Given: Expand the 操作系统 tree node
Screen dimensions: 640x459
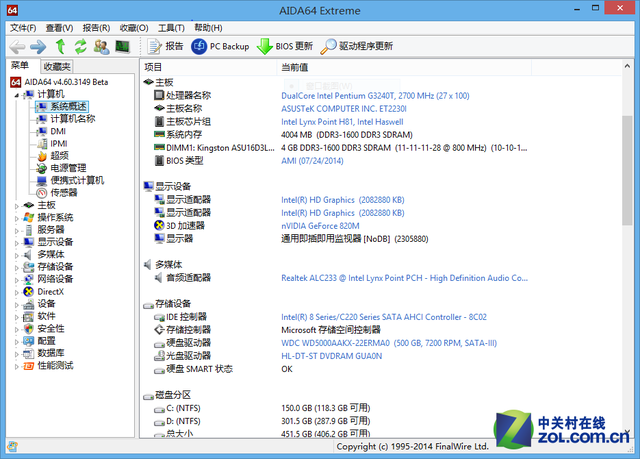Looking at the screenshot, I should point(16,217).
